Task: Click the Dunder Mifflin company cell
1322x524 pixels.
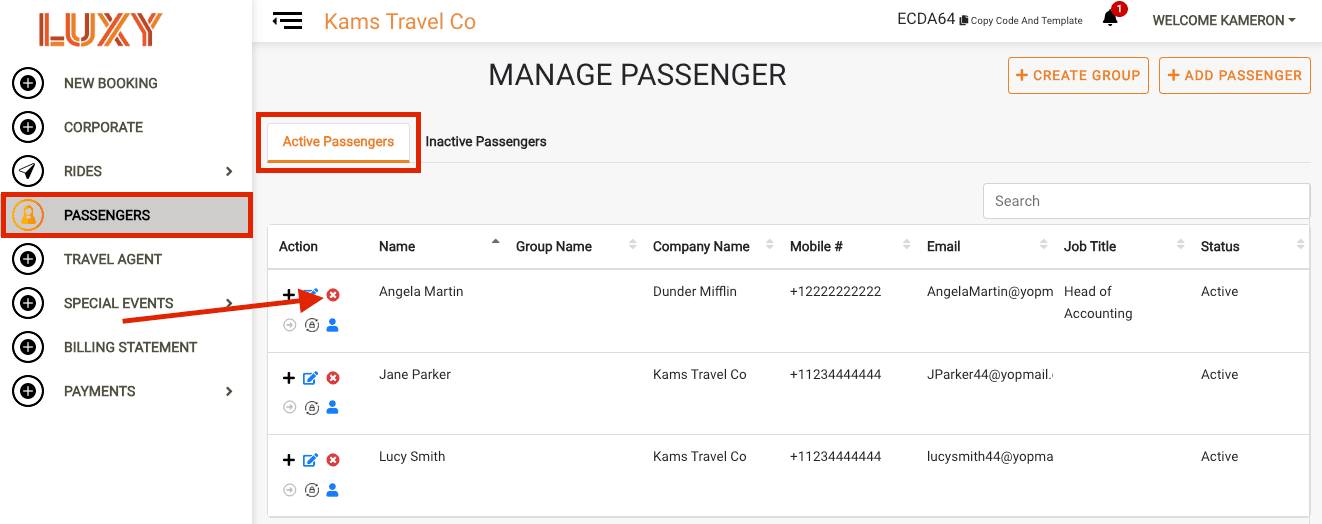Action: [x=695, y=292]
